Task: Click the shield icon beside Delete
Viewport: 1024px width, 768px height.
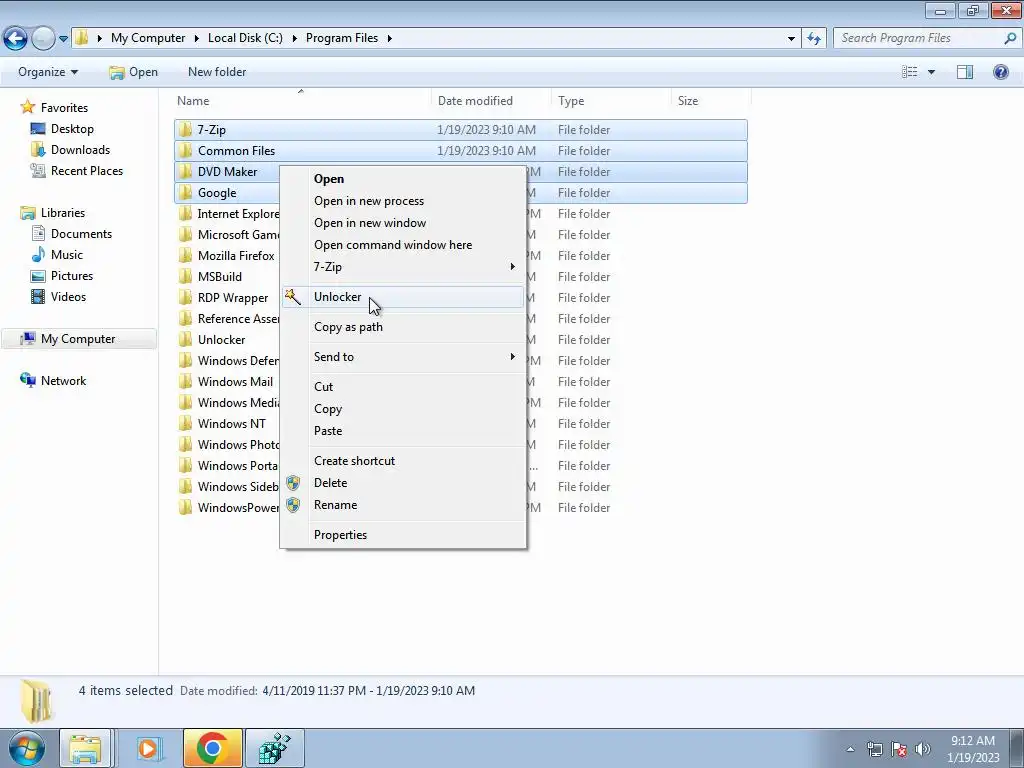Action: click(x=293, y=483)
